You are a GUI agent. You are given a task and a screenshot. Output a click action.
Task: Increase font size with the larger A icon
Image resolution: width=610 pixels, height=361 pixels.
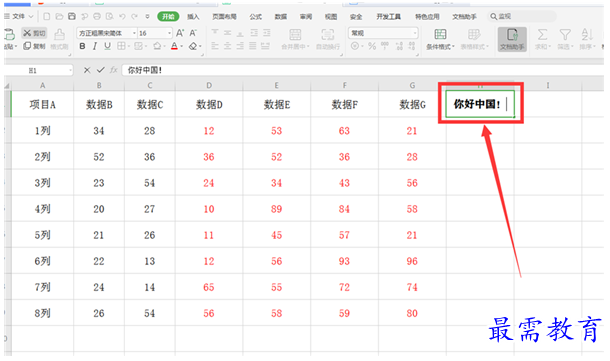tap(180, 33)
